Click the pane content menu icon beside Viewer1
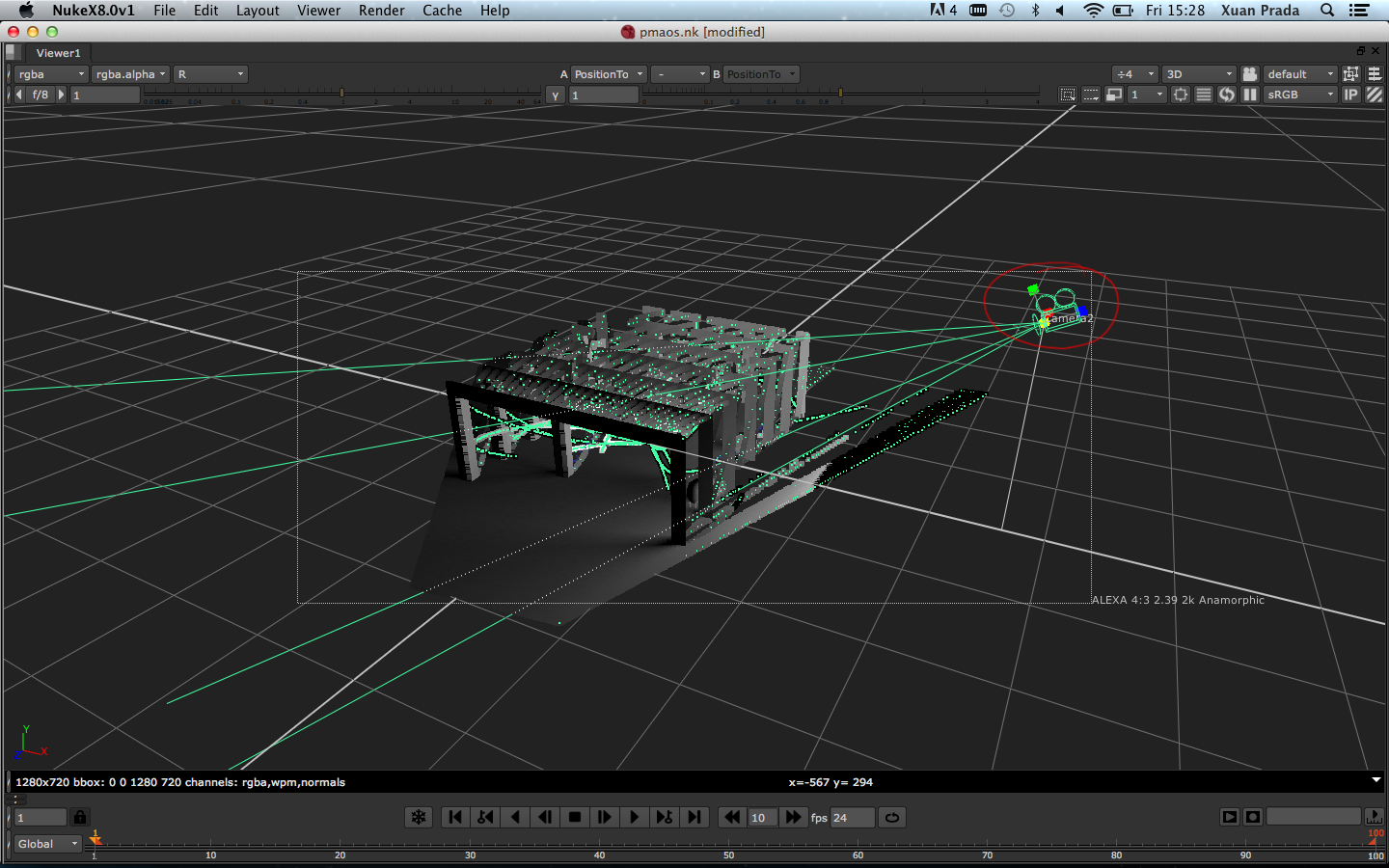The width and height of the screenshot is (1389, 868). coord(12,53)
